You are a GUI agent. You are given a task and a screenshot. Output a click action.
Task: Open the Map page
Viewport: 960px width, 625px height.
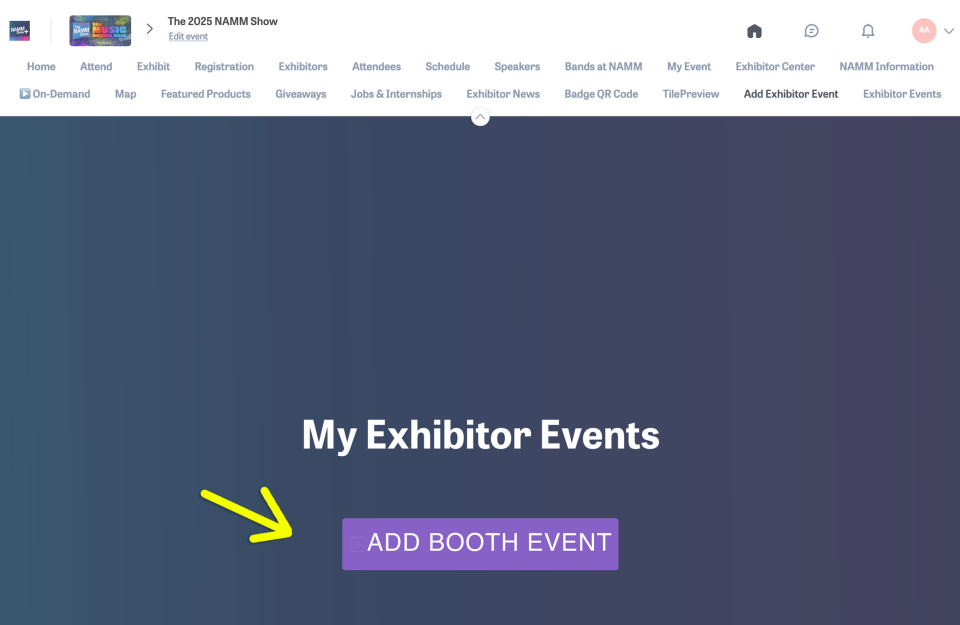pos(125,94)
